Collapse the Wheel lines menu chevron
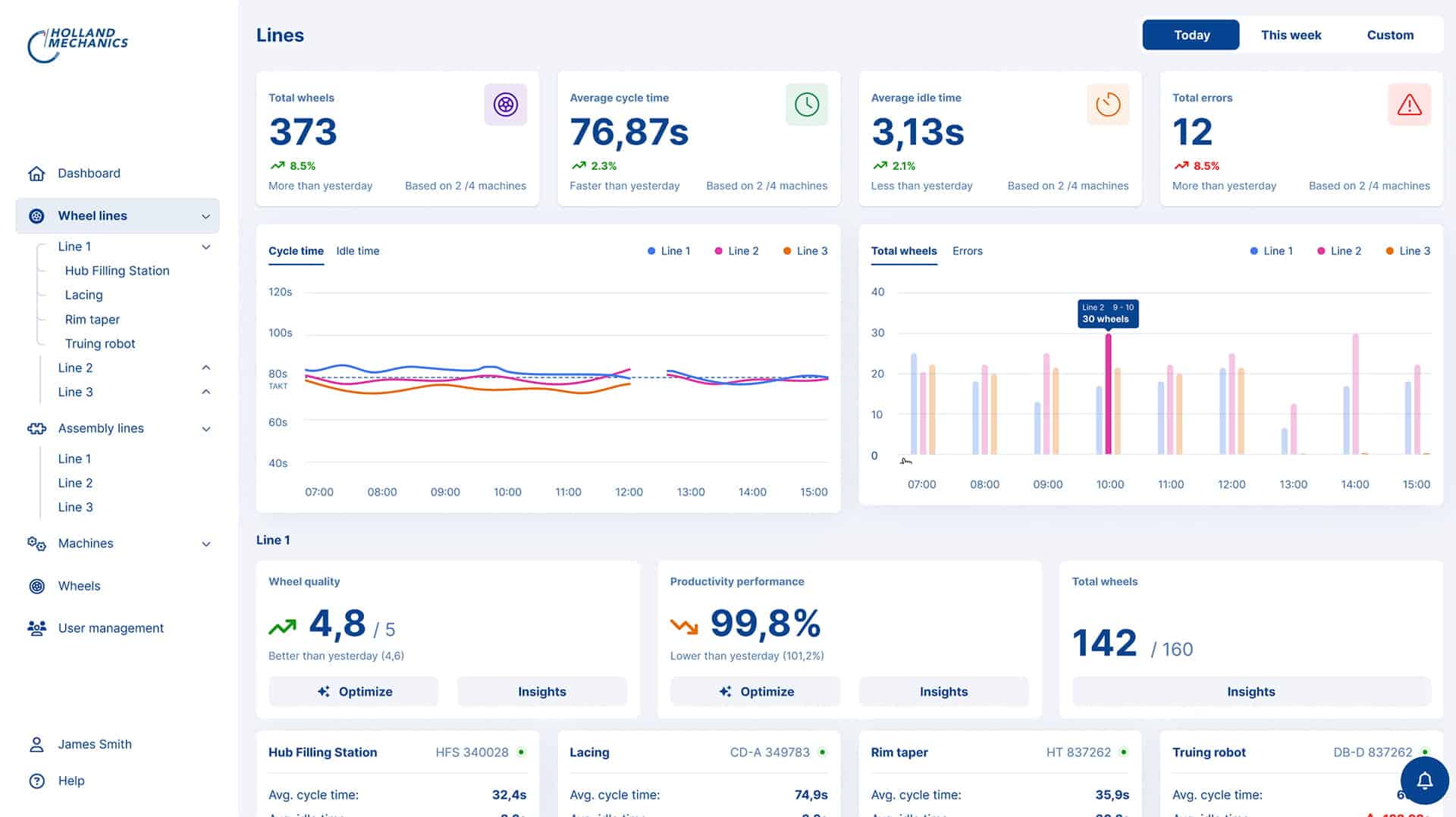Viewport: 1456px width, 817px height. (x=206, y=217)
